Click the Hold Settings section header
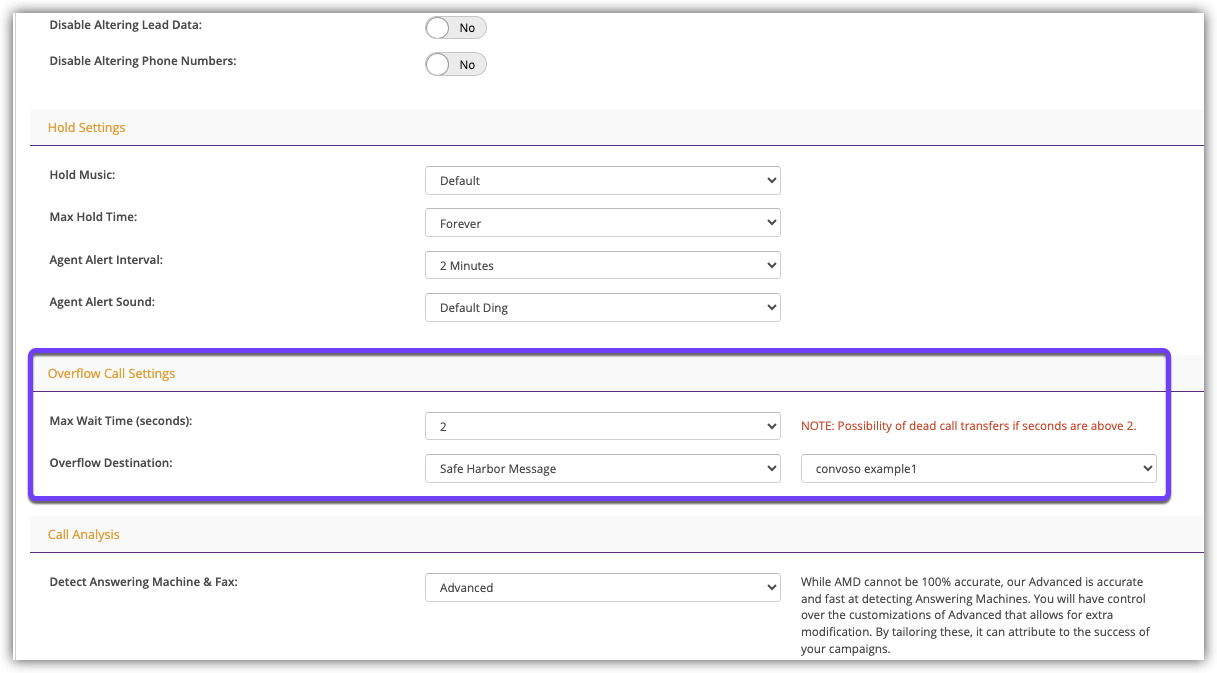This screenshot has width=1217, height=673. tap(87, 128)
